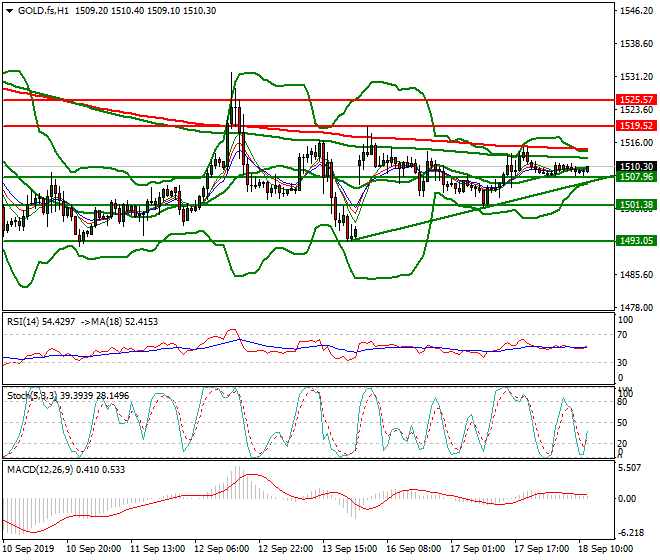This screenshot has height=560, width=660.
Task: Select the MACD(12,26,9) 0.410 0.533 label
Action: 66,469
